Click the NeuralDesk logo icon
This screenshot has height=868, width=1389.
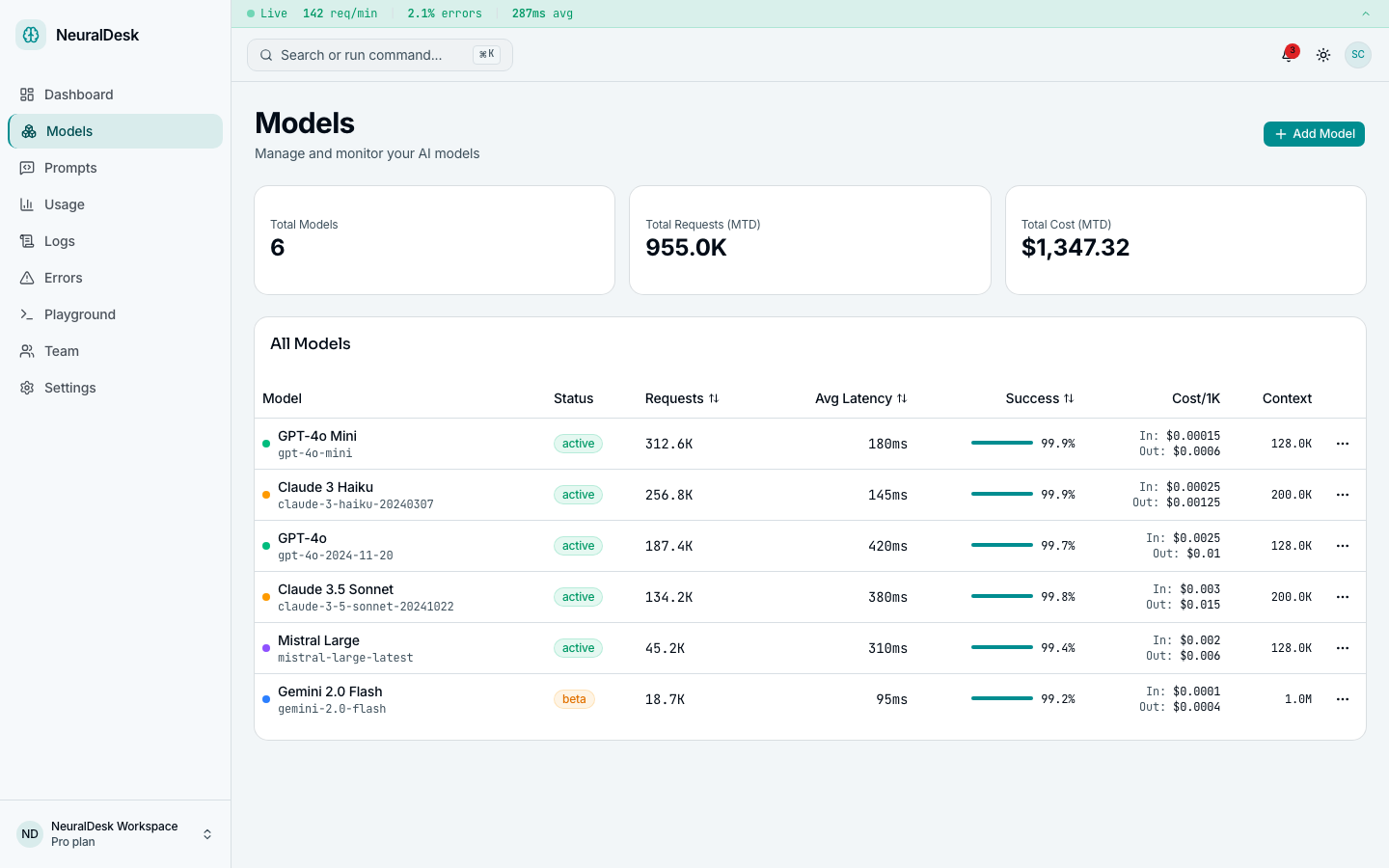[30, 35]
